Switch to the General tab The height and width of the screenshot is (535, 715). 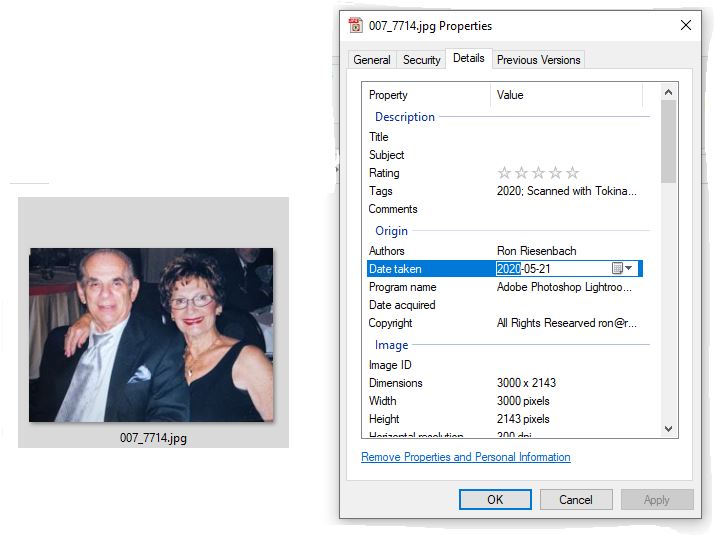click(372, 60)
